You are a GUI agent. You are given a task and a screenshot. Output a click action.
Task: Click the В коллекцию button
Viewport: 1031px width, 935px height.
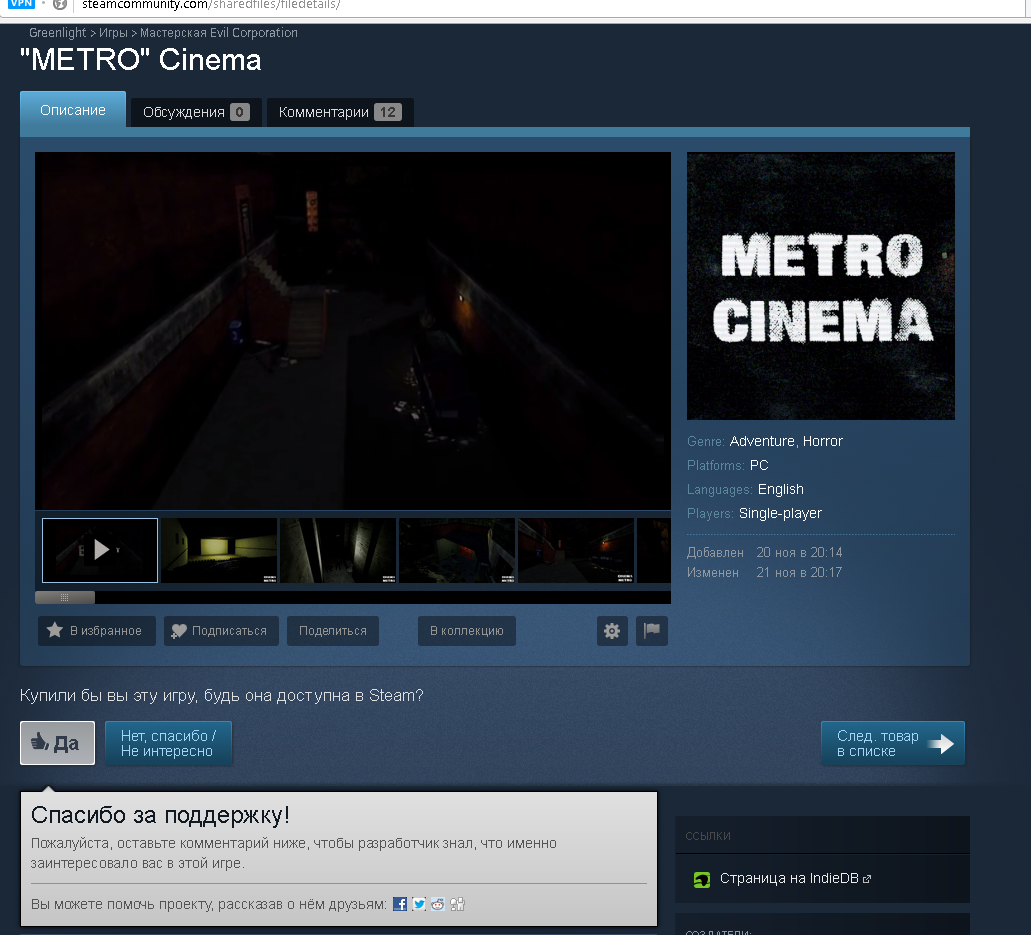pos(467,631)
